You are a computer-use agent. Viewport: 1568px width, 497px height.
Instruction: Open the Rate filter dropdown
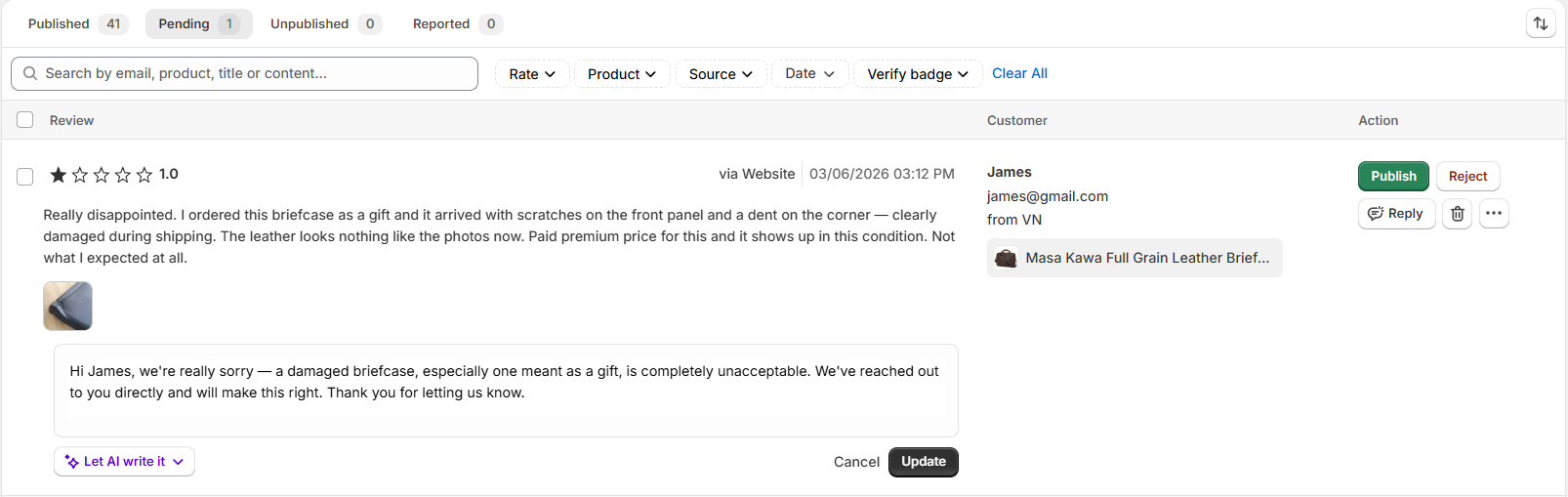pos(532,74)
